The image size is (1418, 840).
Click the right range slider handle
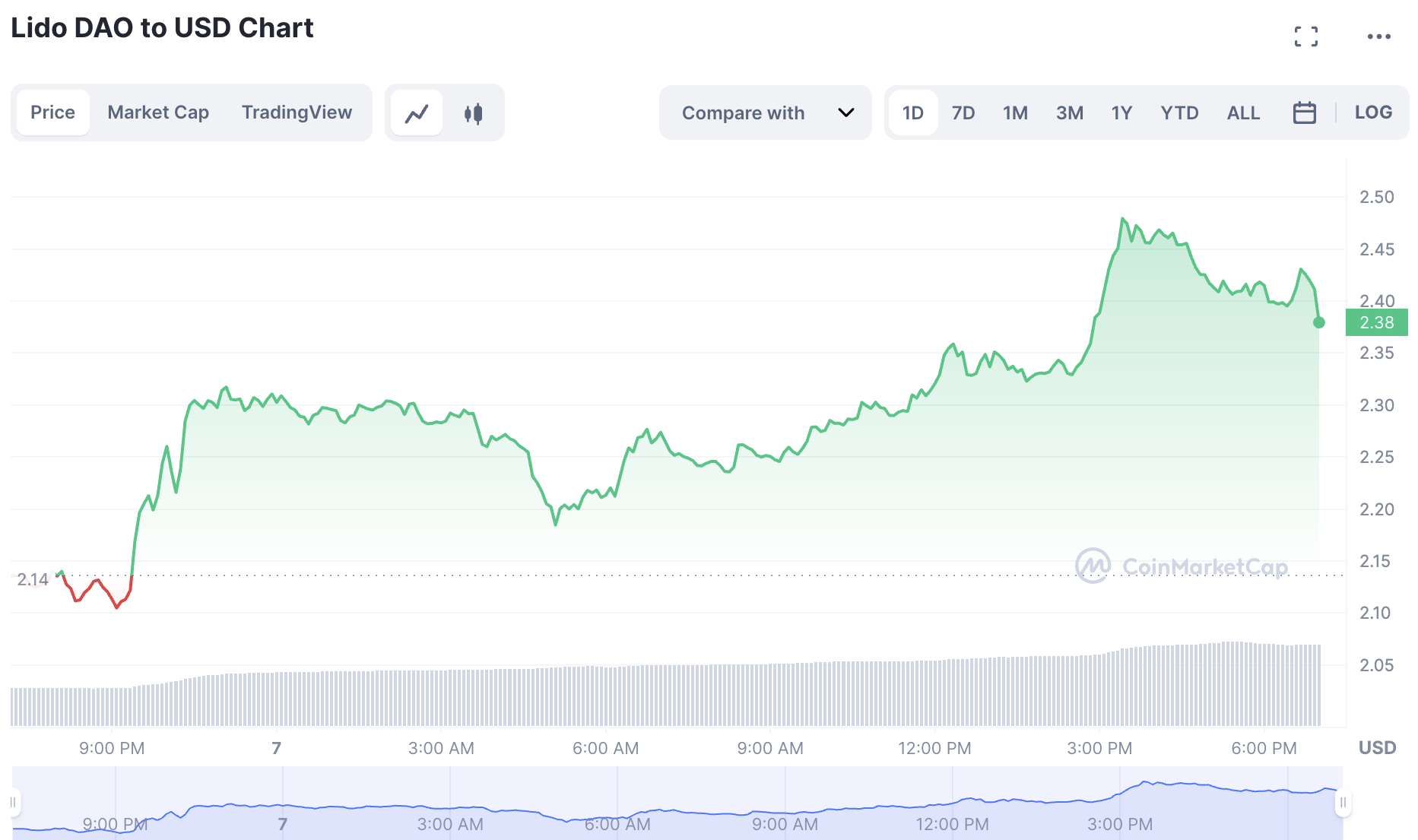(x=1343, y=803)
